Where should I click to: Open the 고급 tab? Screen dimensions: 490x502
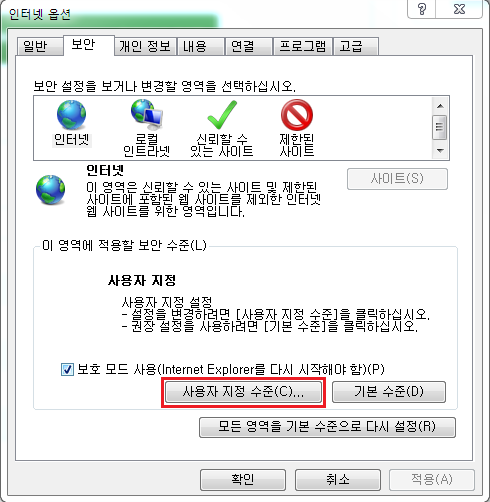click(x=356, y=46)
